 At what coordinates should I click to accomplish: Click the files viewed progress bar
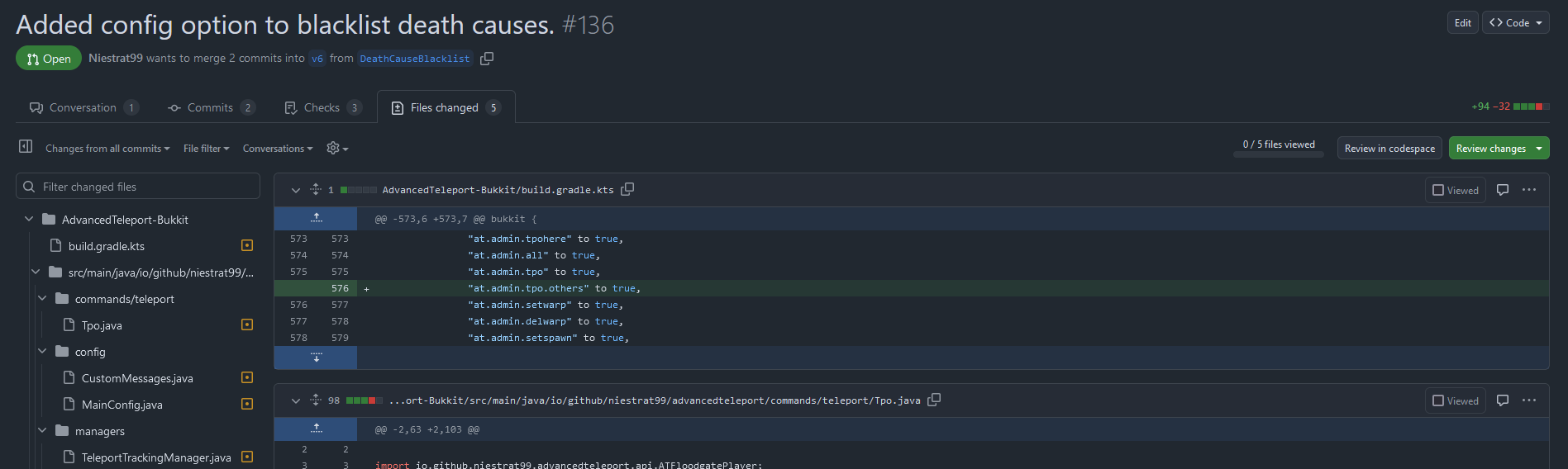click(1279, 154)
